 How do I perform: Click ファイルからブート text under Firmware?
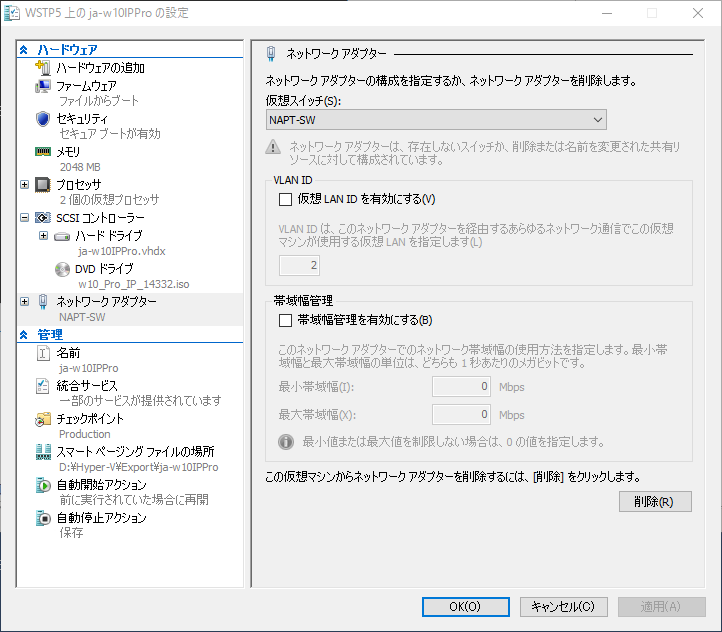[x=99, y=101]
